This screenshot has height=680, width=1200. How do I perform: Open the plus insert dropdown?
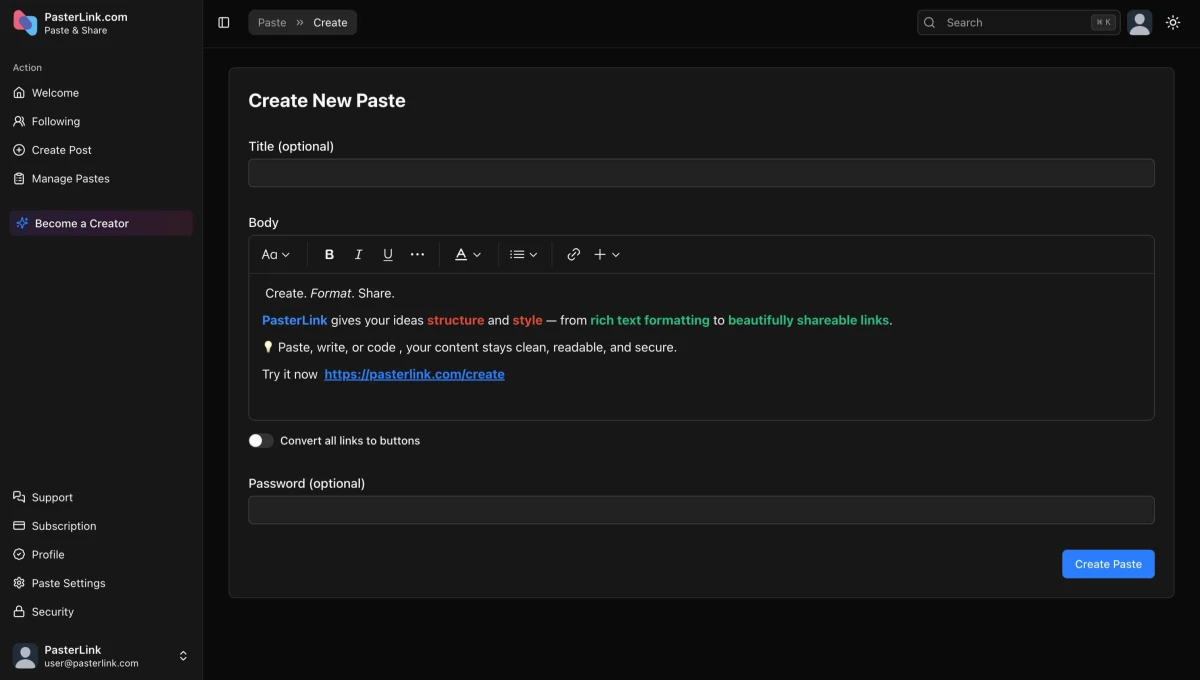607,255
